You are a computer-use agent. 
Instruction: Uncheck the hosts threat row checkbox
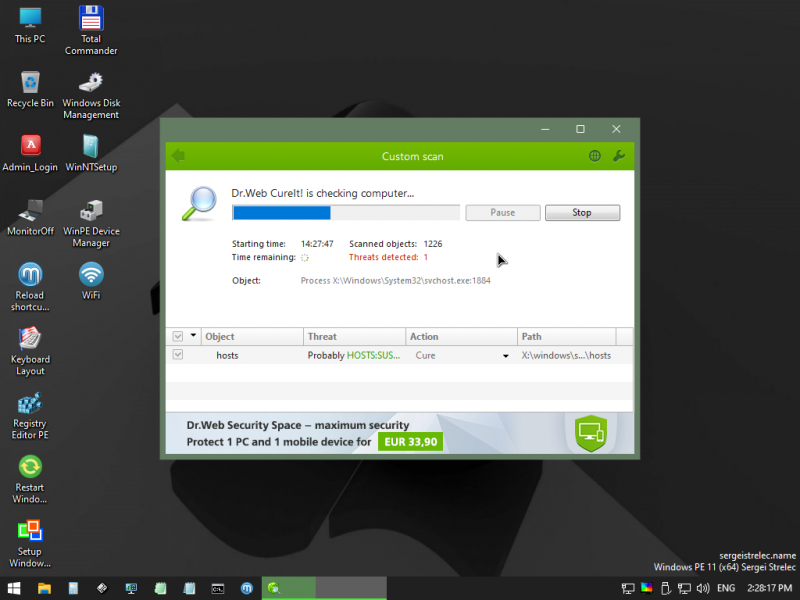[178, 355]
